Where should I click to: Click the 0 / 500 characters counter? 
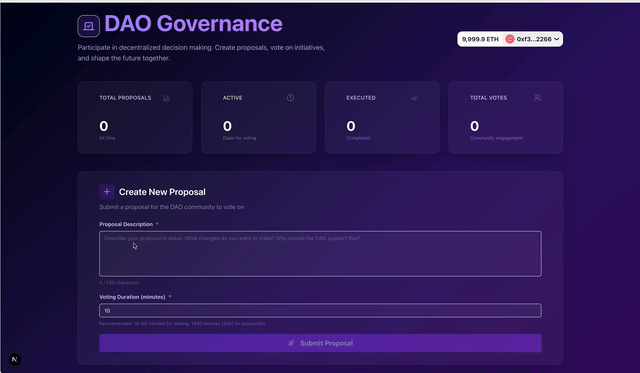(119, 282)
